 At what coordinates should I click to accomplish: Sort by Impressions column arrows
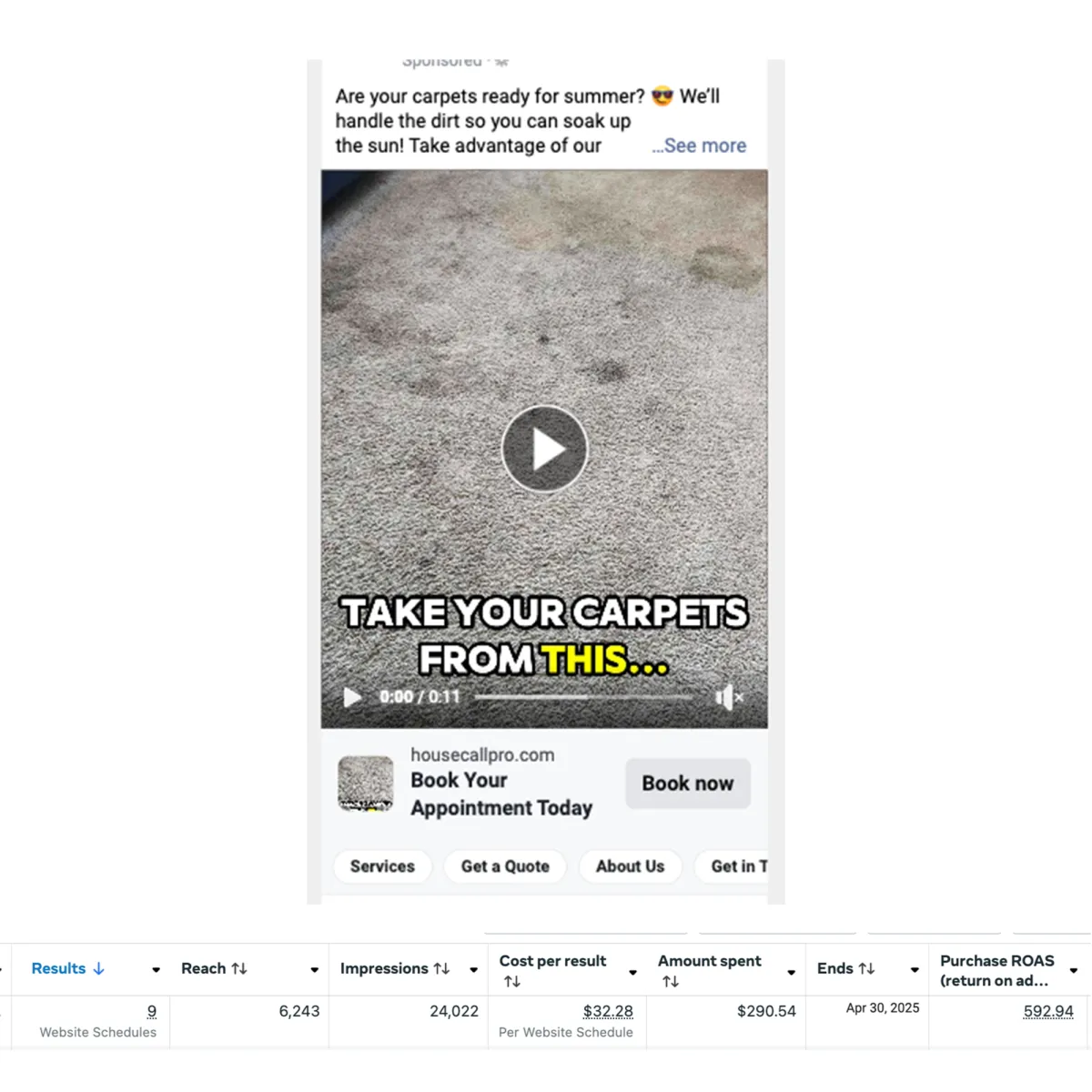tap(441, 969)
